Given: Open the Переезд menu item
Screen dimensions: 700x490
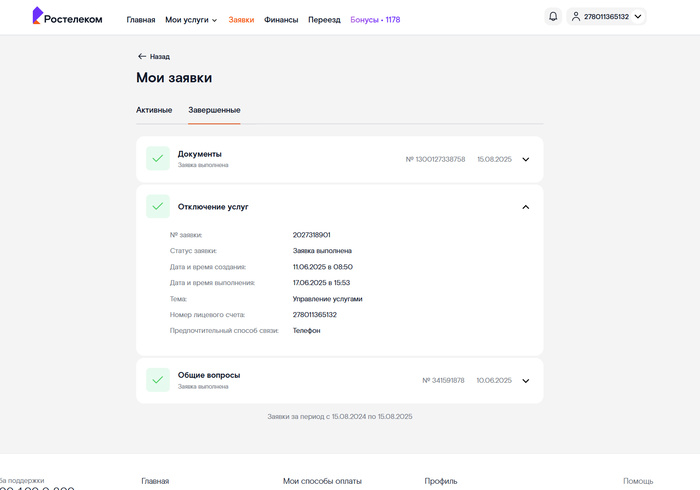Looking at the screenshot, I should [x=324, y=20].
